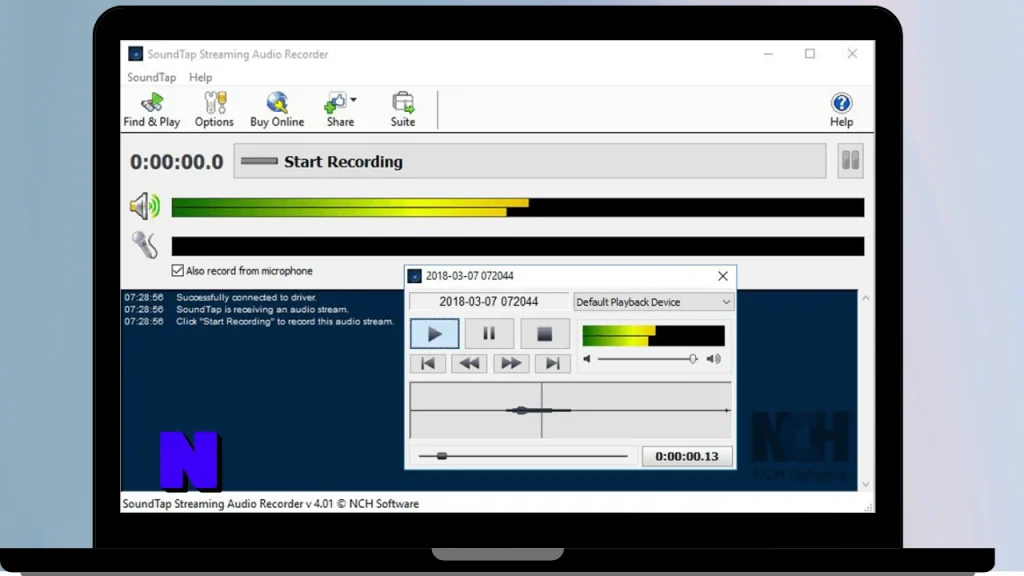Jump to start of recording
The width and height of the screenshot is (1024, 576).
coord(428,363)
